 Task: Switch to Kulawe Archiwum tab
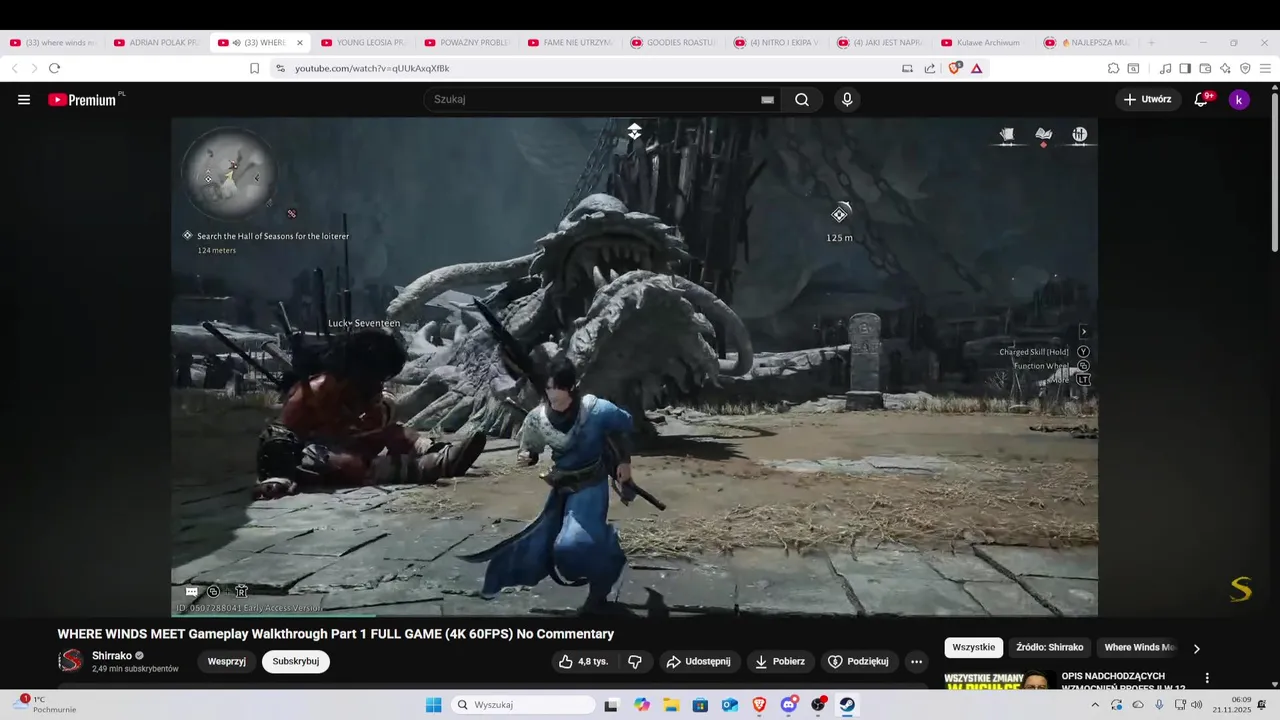[984, 43]
